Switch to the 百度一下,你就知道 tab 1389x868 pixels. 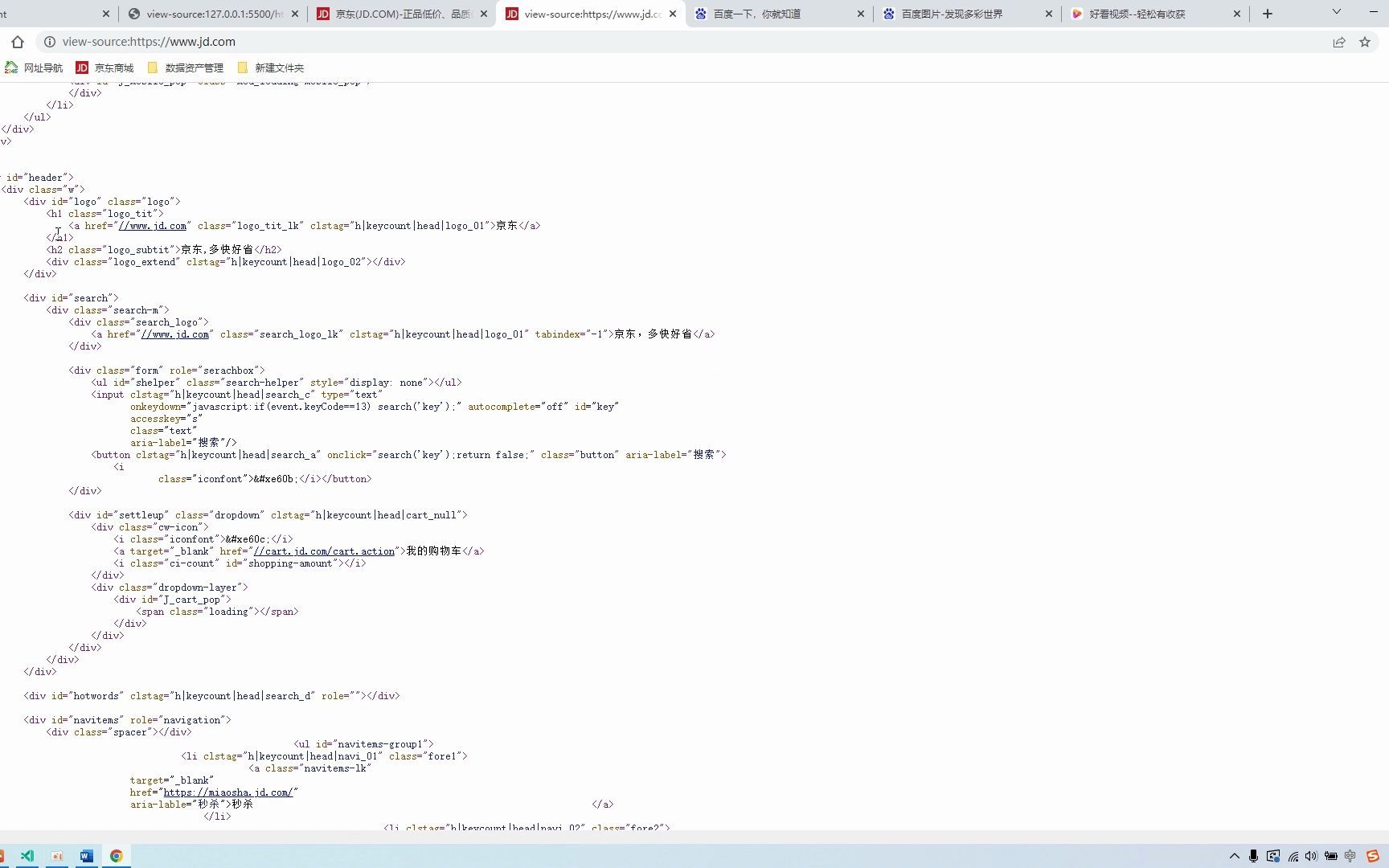pos(780,14)
